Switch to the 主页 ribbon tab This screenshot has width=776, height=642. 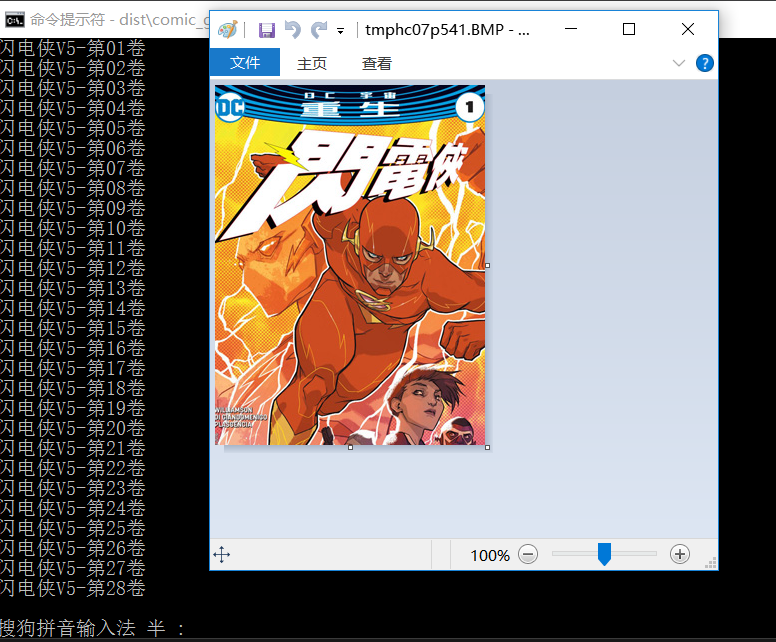(x=312, y=63)
